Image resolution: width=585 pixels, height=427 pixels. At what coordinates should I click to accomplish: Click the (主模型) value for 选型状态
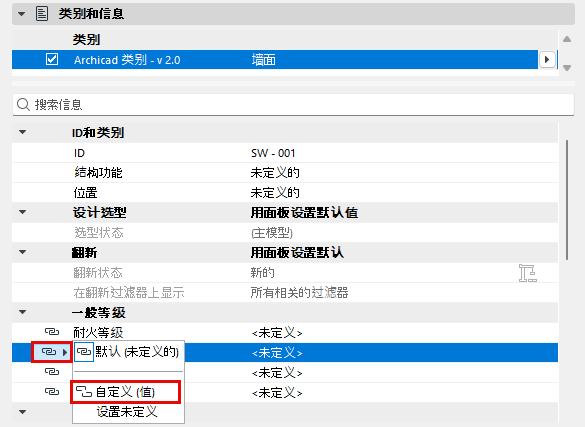272,233
